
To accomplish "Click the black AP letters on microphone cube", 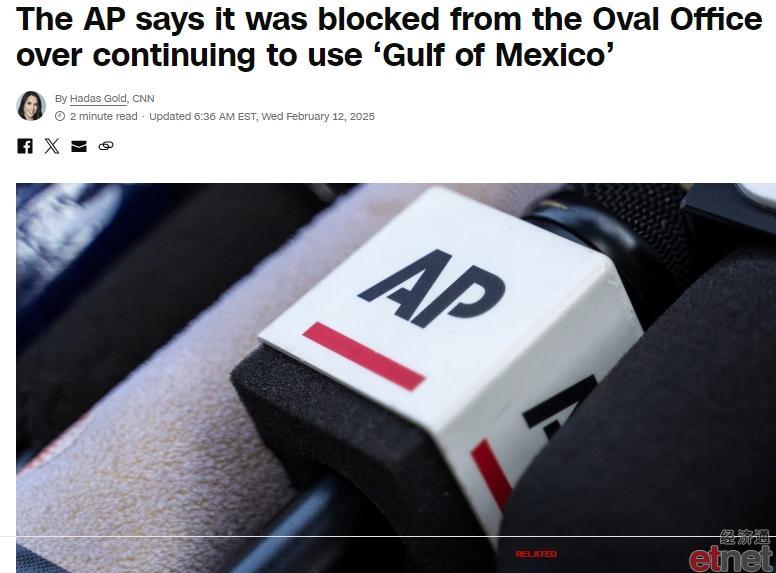I will click(432, 288).
